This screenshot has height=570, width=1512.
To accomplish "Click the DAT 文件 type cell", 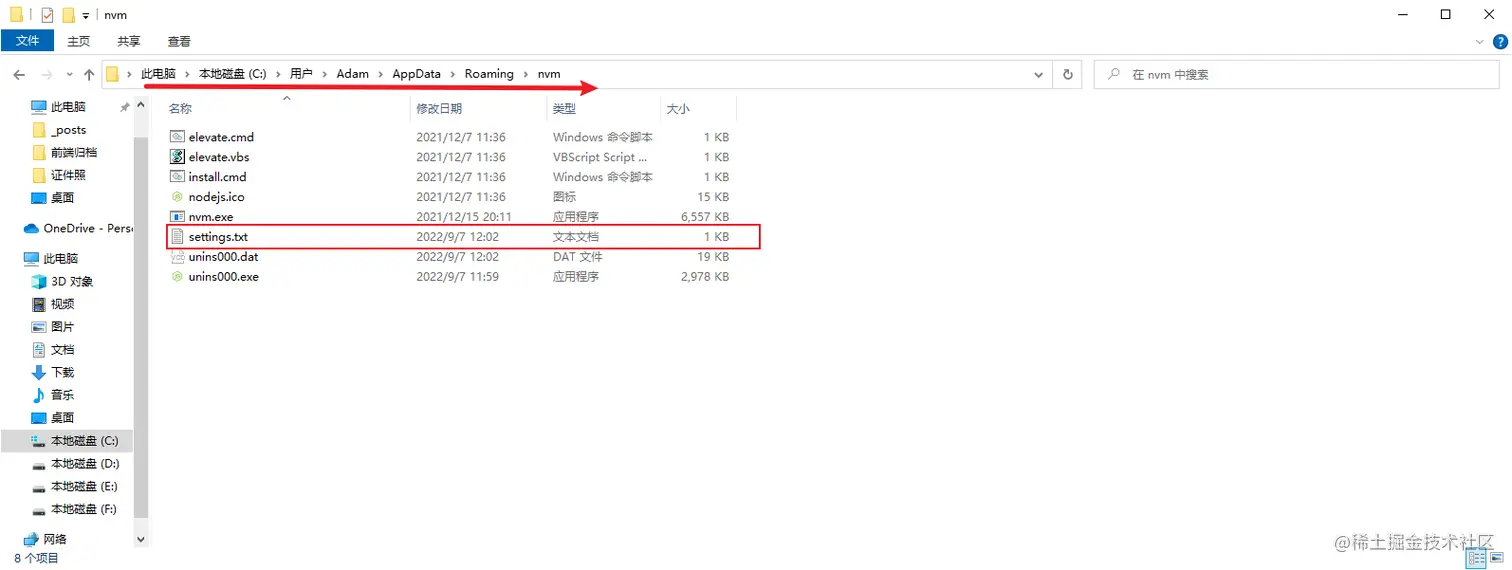I will pyautogui.click(x=578, y=257).
